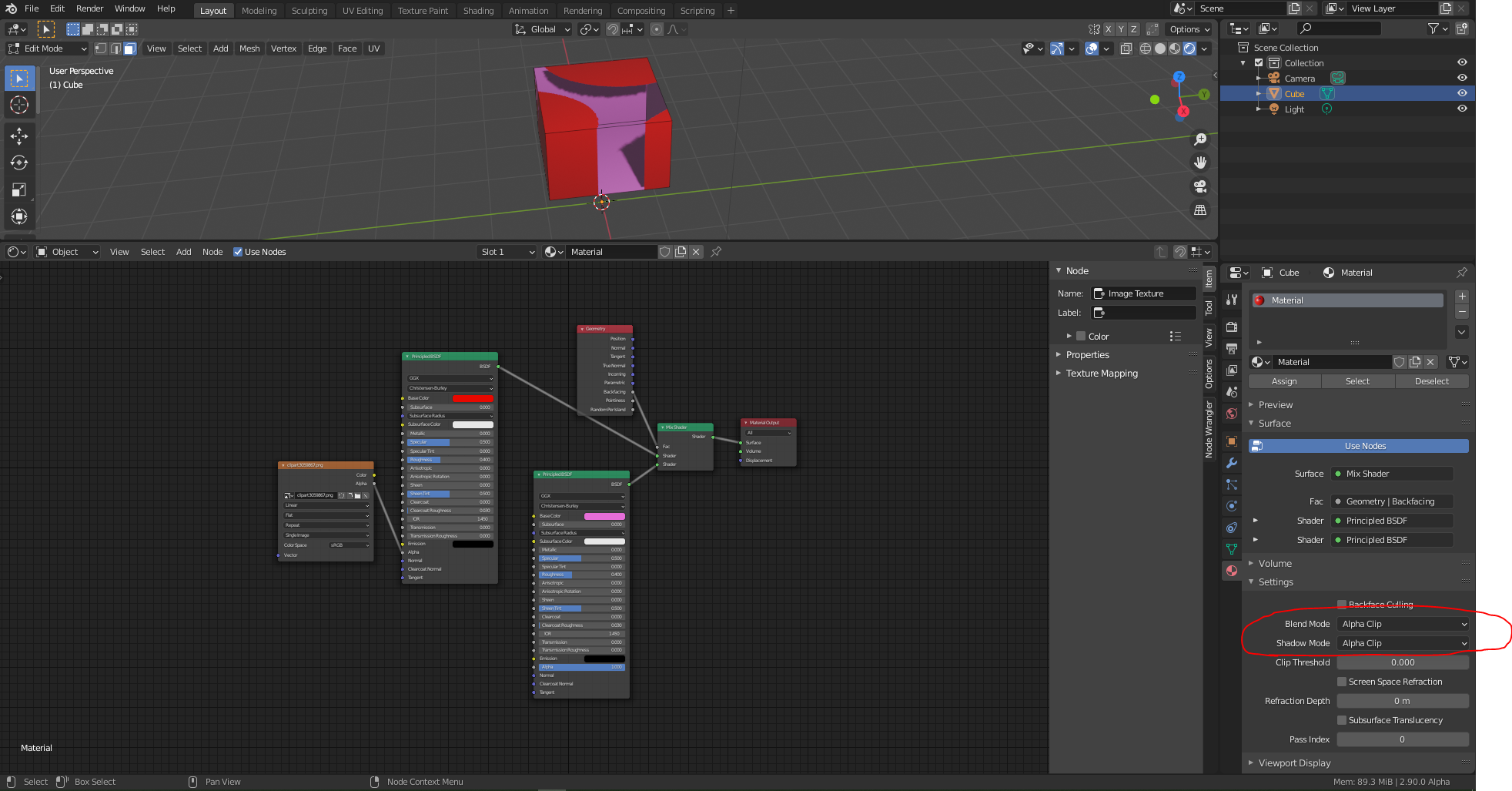The height and width of the screenshot is (791, 1512).
Task: Click the node Name field Image Texture
Action: 1144,293
